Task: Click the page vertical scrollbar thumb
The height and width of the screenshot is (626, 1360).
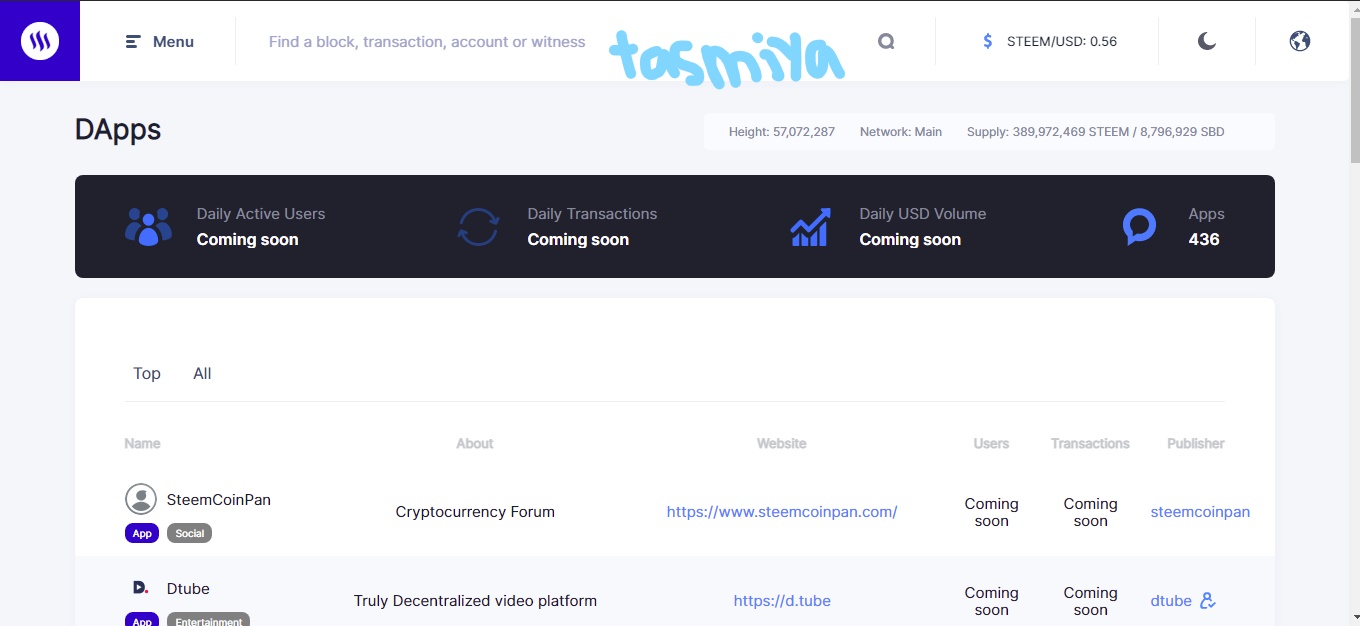Action: click(1355, 88)
